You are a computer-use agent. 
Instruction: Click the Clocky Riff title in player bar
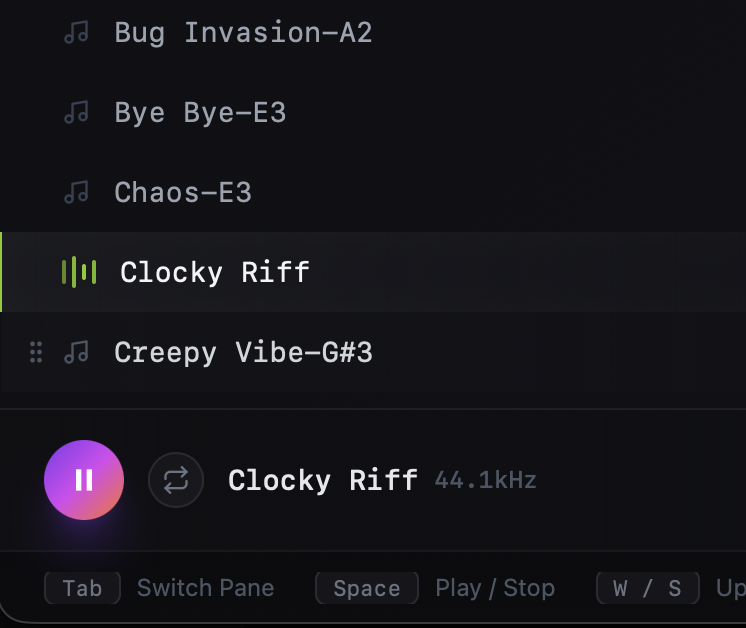coord(323,480)
